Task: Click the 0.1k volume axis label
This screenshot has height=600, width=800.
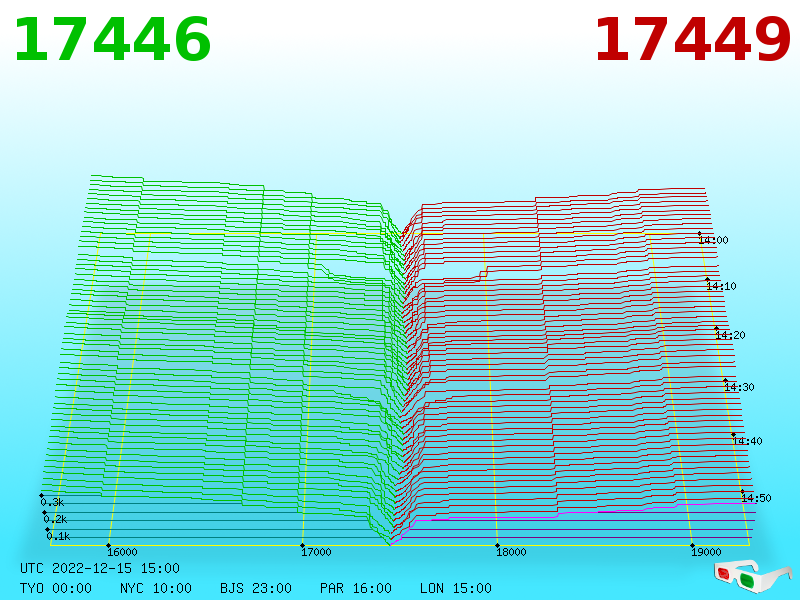Action: click(x=58, y=536)
